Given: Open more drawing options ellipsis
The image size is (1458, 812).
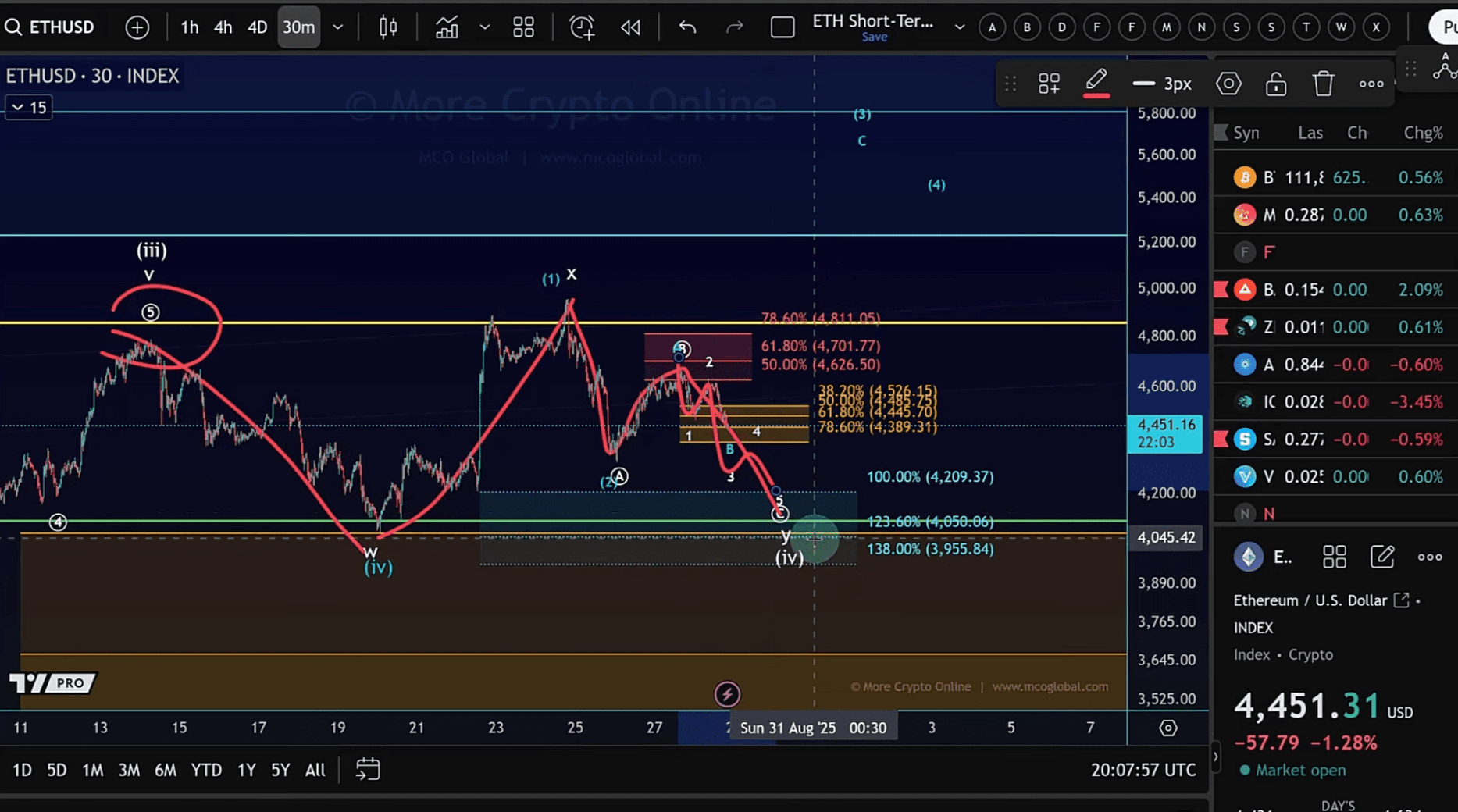Looking at the screenshot, I should coord(1371,84).
